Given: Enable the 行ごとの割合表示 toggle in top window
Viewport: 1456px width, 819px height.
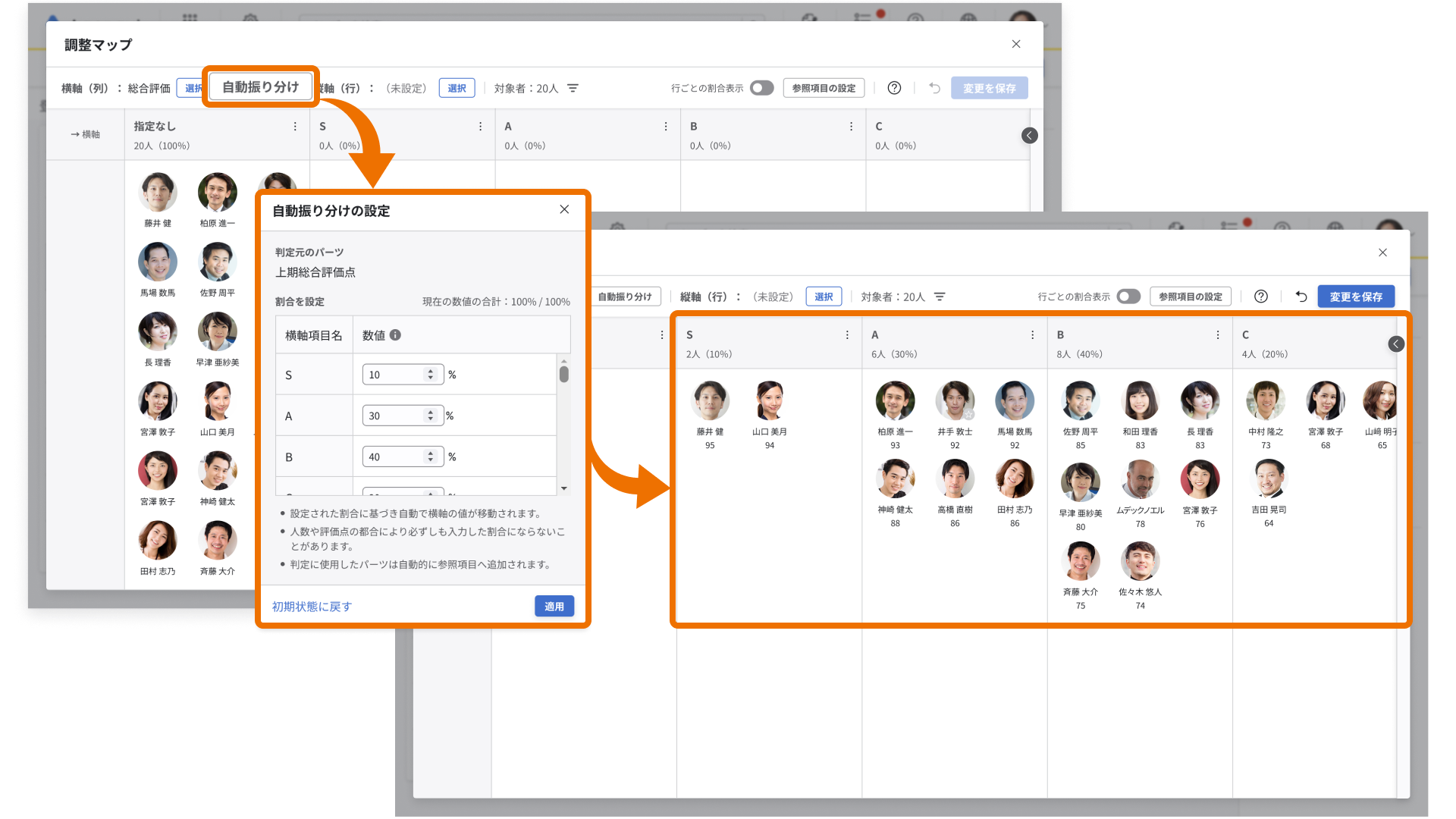Looking at the screenshot, I should click(761, 88).
